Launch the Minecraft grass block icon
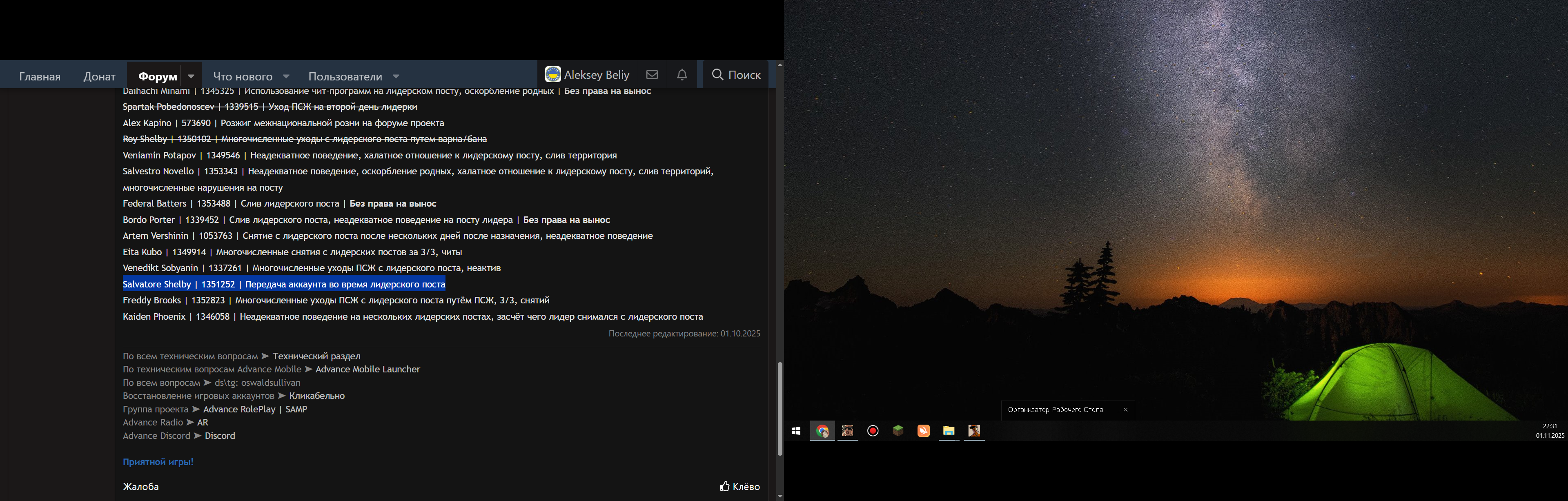 (898, 431)
